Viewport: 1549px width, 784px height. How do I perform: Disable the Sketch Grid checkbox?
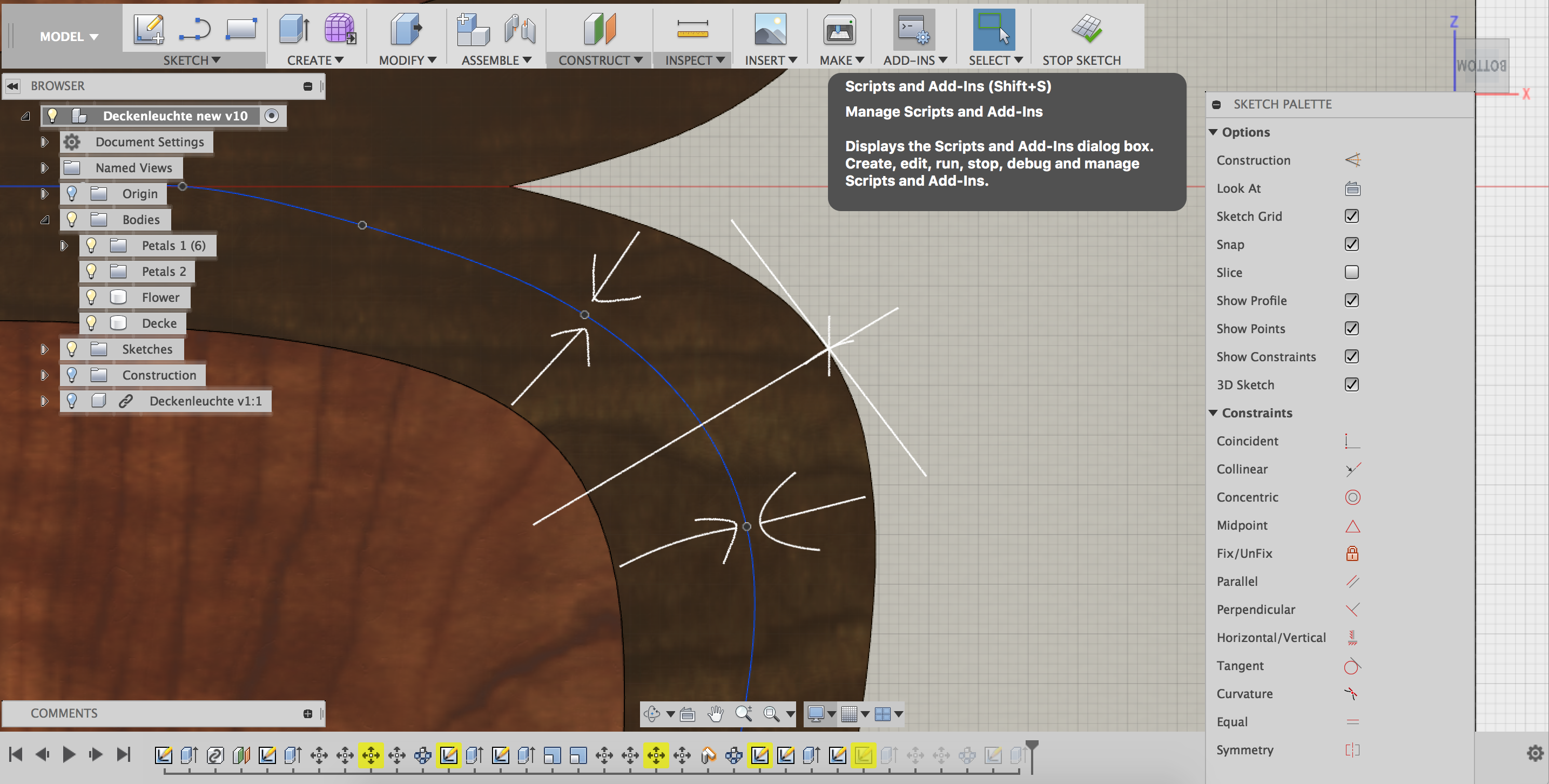coord(1352,217)
